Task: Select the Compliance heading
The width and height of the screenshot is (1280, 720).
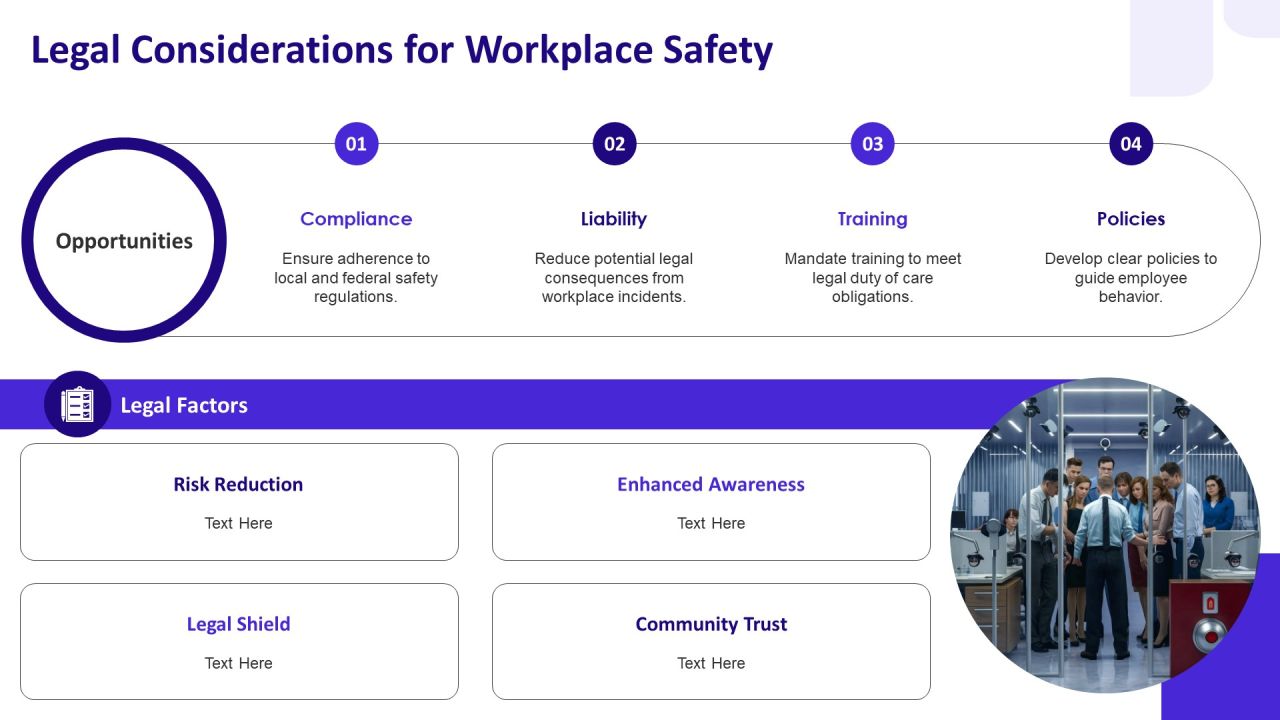Action: click(x=356, y=218)
